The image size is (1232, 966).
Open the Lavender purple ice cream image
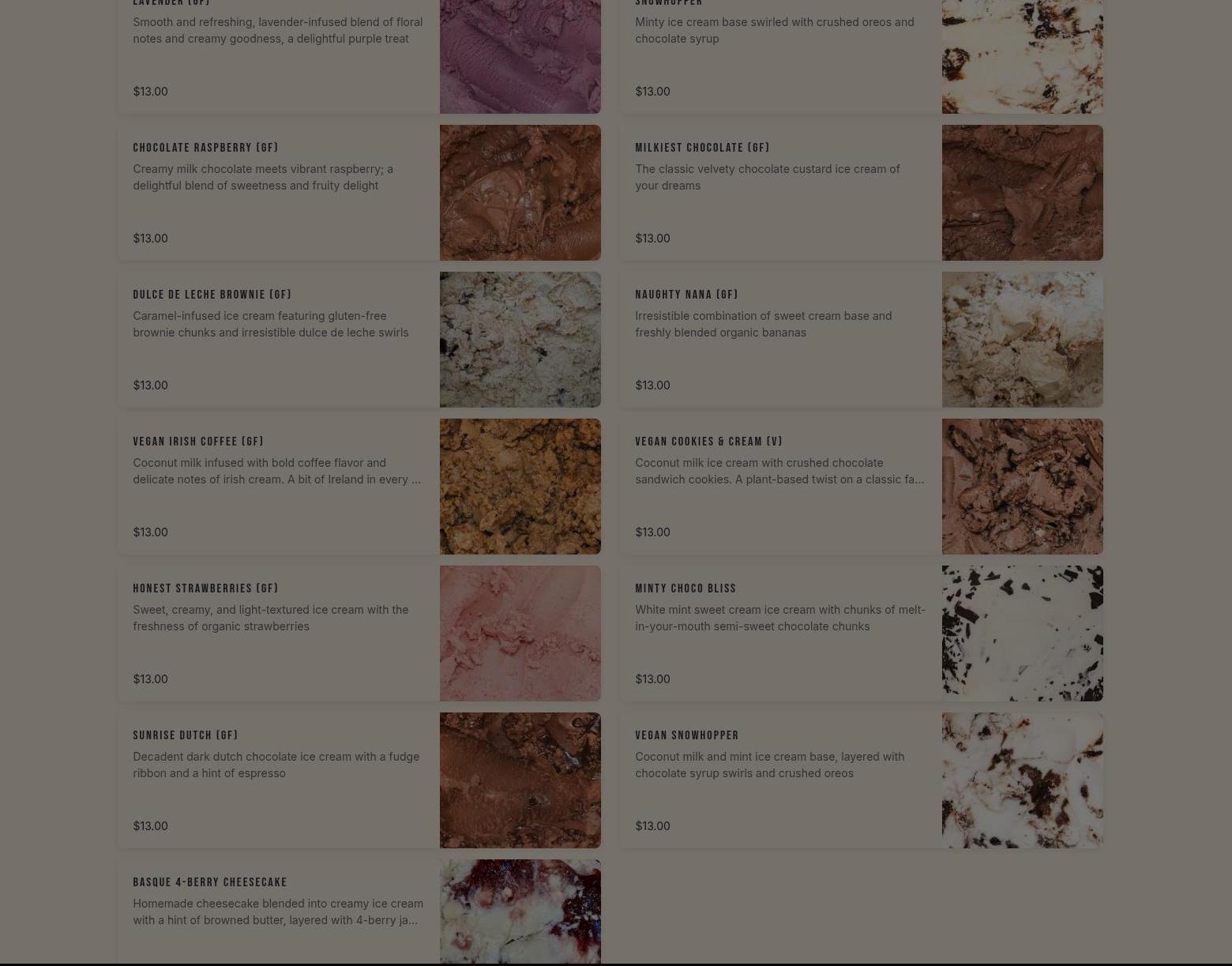coord(520,56)
